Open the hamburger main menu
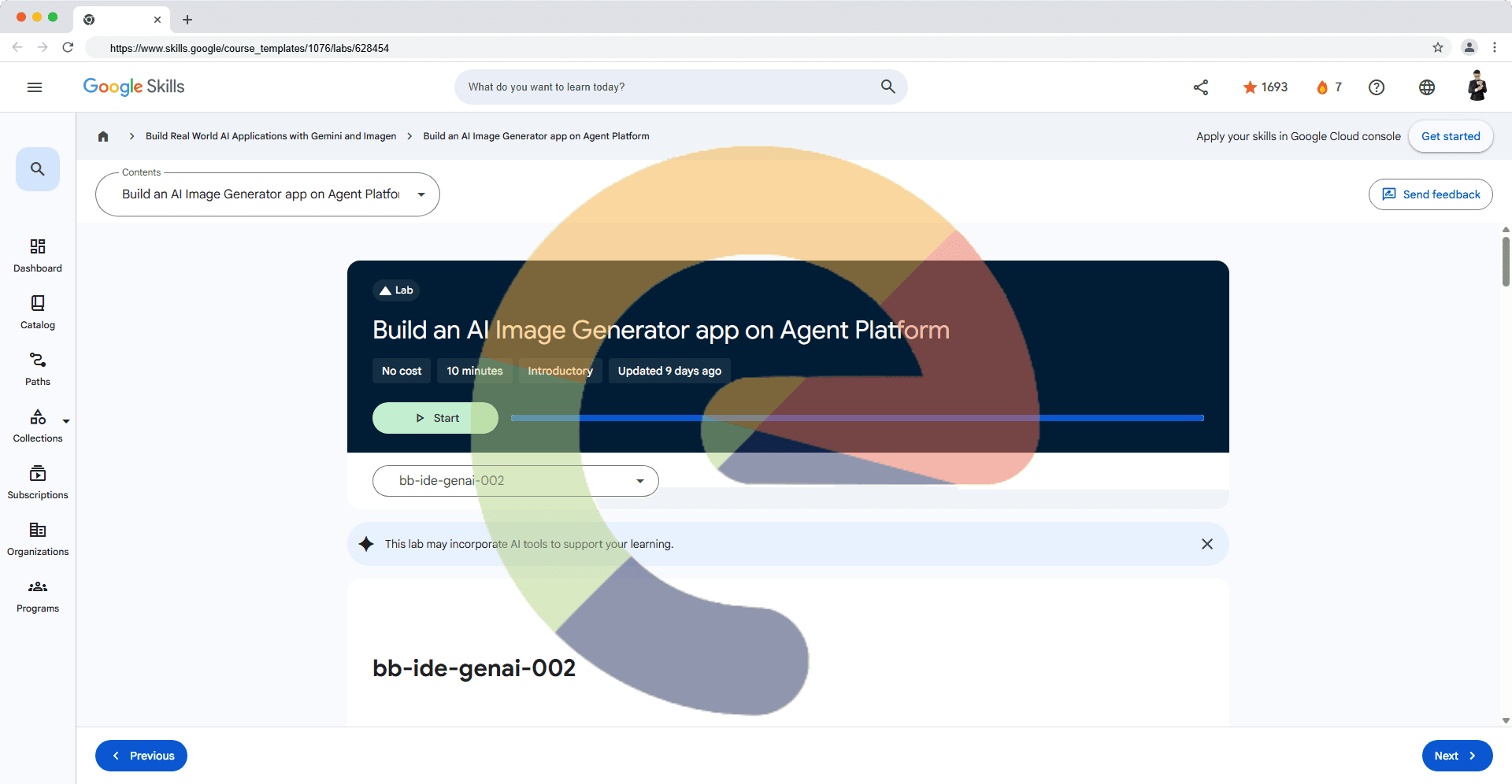This screenshot has width=1512, height=784. [x=35, y=87]
